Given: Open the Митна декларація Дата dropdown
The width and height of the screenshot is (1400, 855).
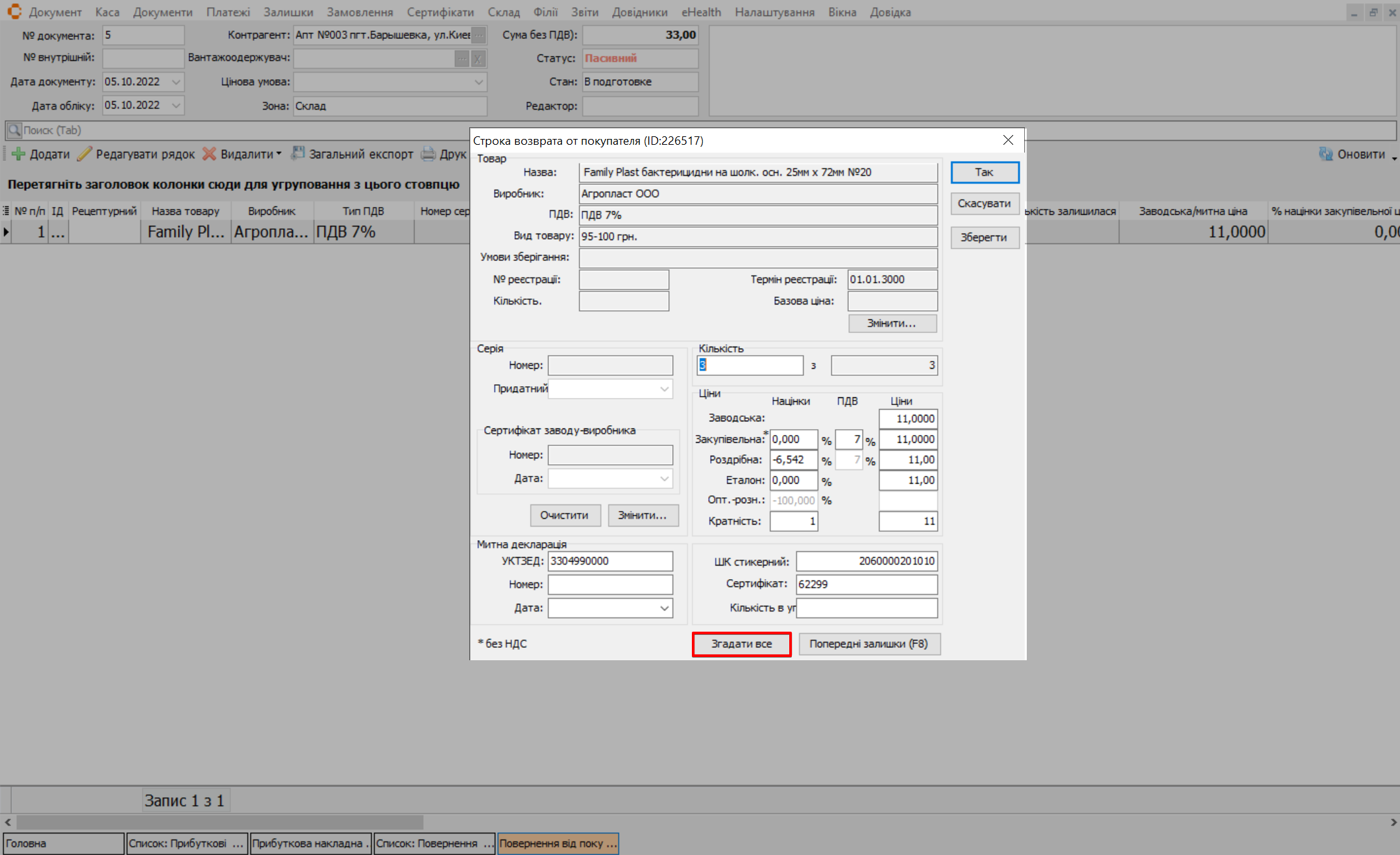Looking at the screenshot, I should coord(665,608).
